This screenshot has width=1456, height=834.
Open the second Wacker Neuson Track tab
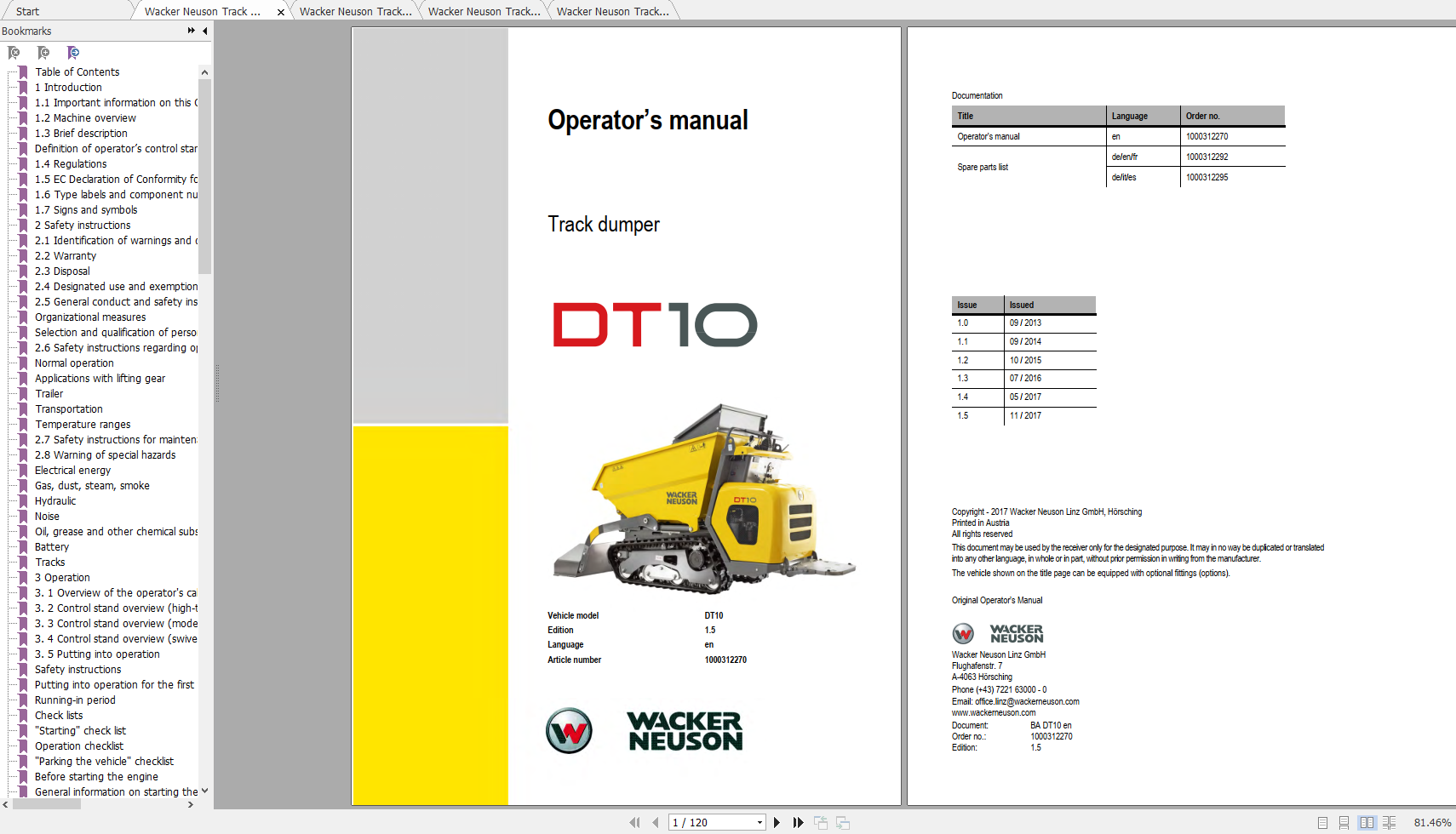(355, 11)
